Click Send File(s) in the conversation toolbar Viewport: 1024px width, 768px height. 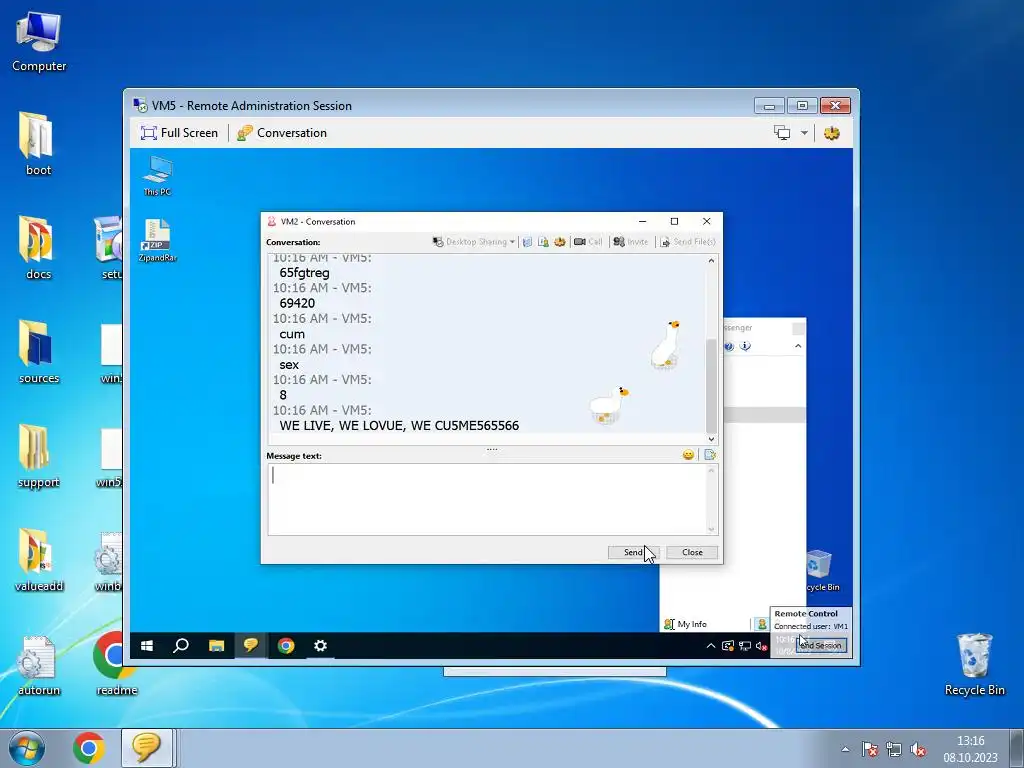tap(688, 242)
